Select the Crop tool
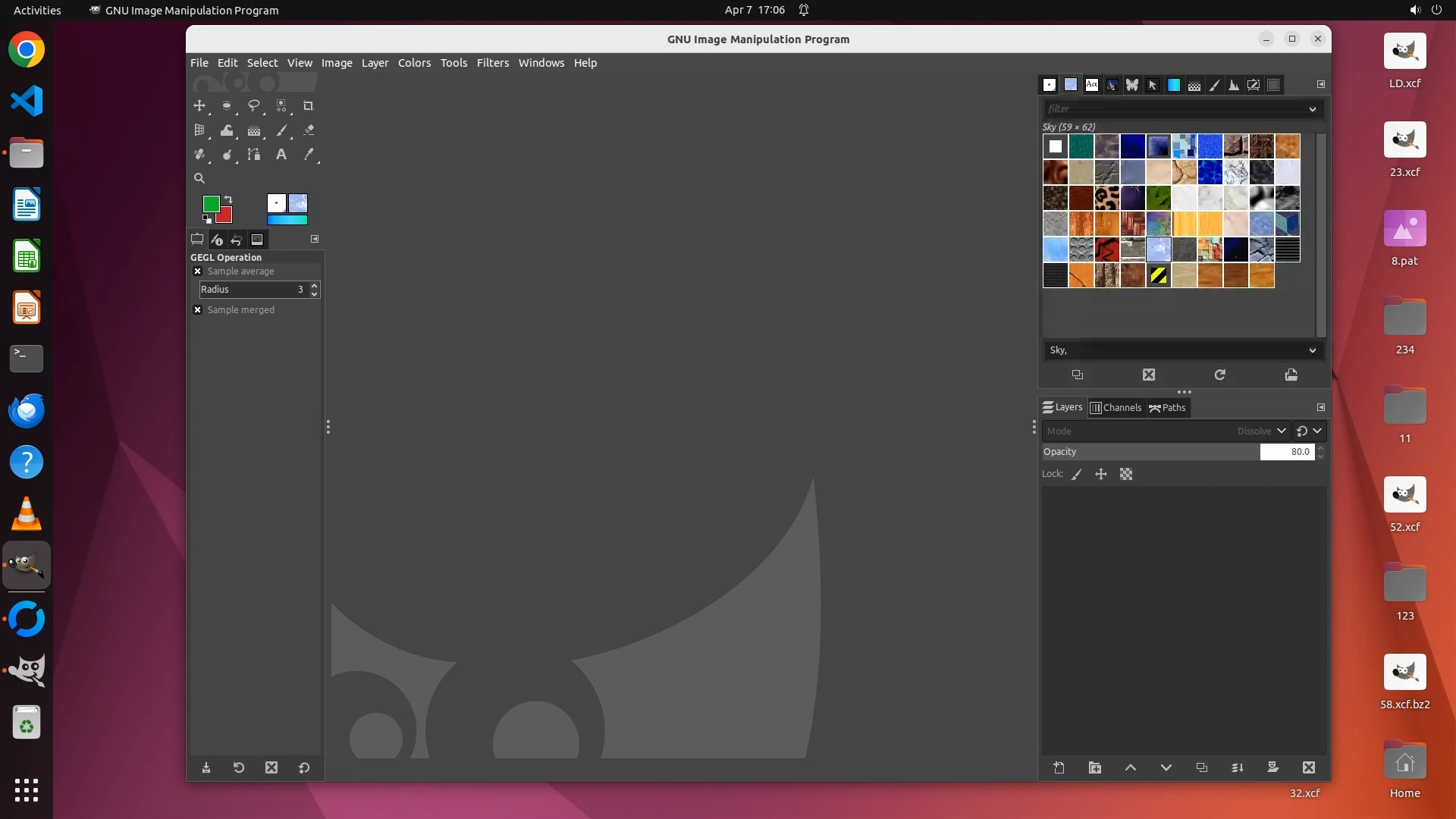 click(308, 105)
